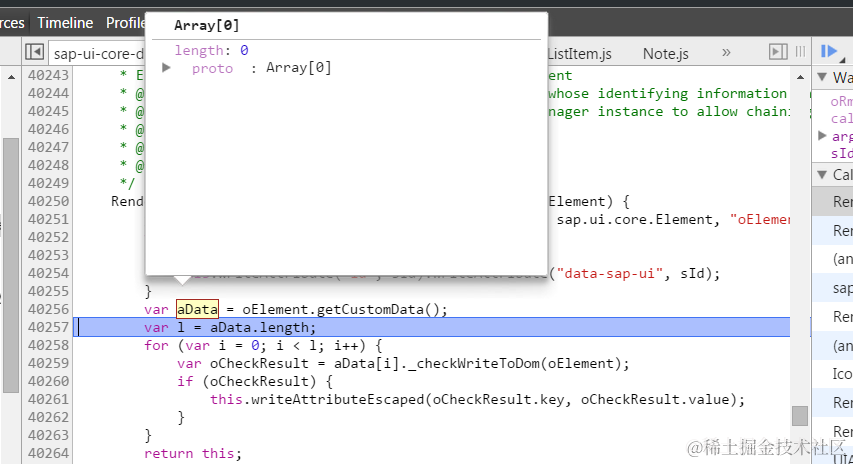
Task: Set breakpoint on line number 40264
Action: (48, 453)
